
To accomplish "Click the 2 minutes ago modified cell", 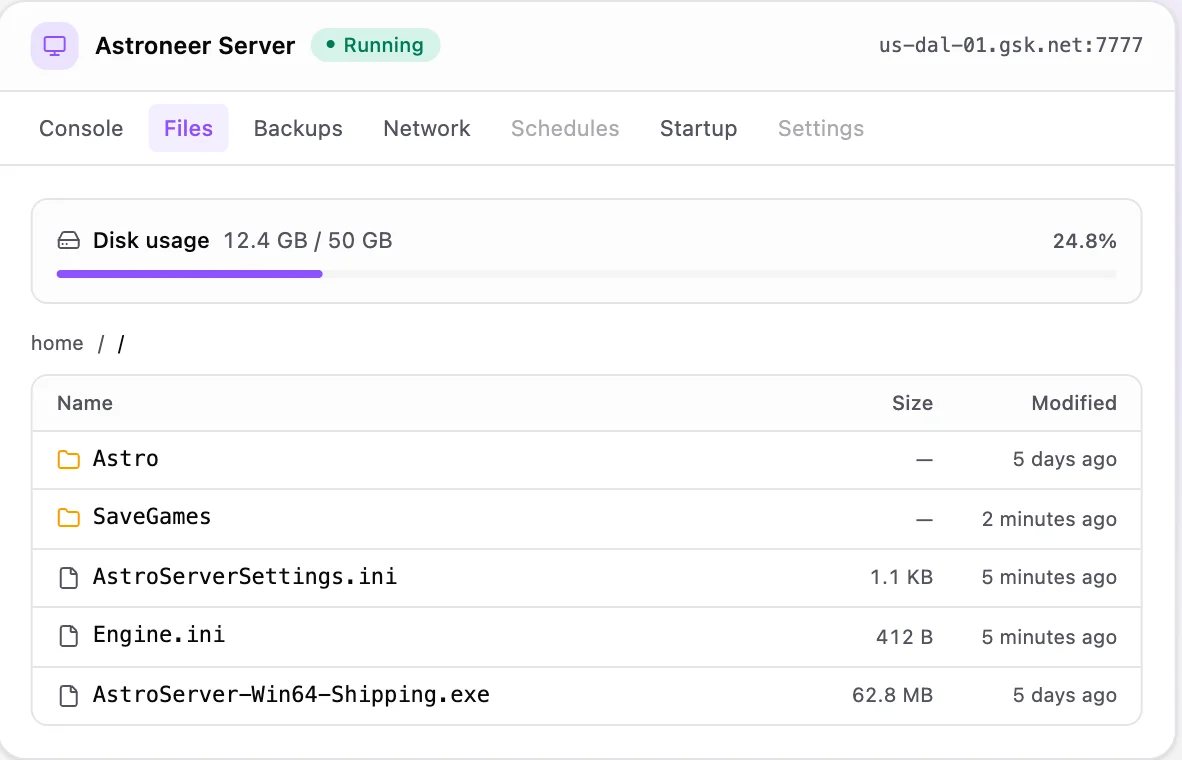I will 1049,519.
